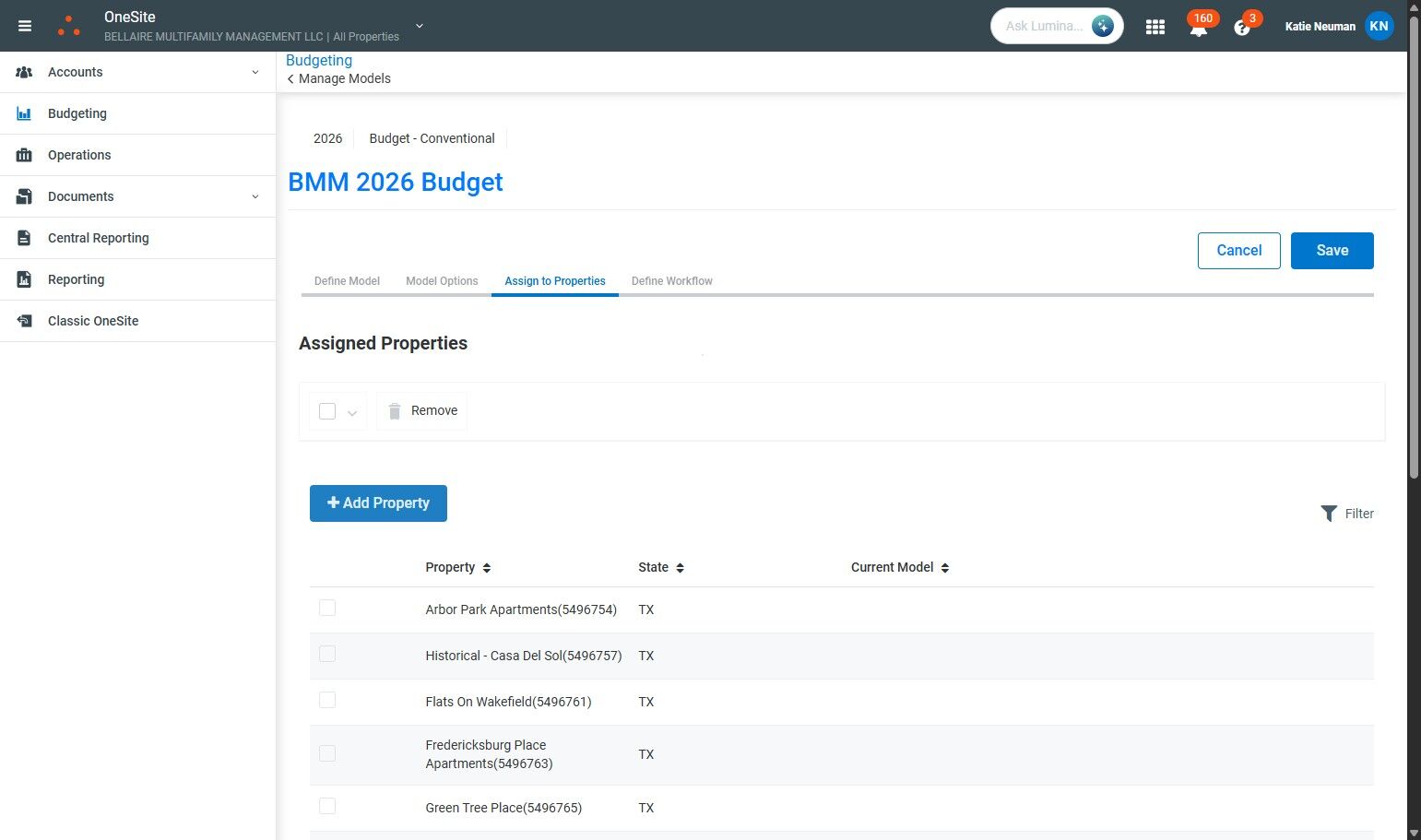Open the property selector dropdown chevron
The height and width of the screenshot is (840, 1421).
click(x=420, y=26)
